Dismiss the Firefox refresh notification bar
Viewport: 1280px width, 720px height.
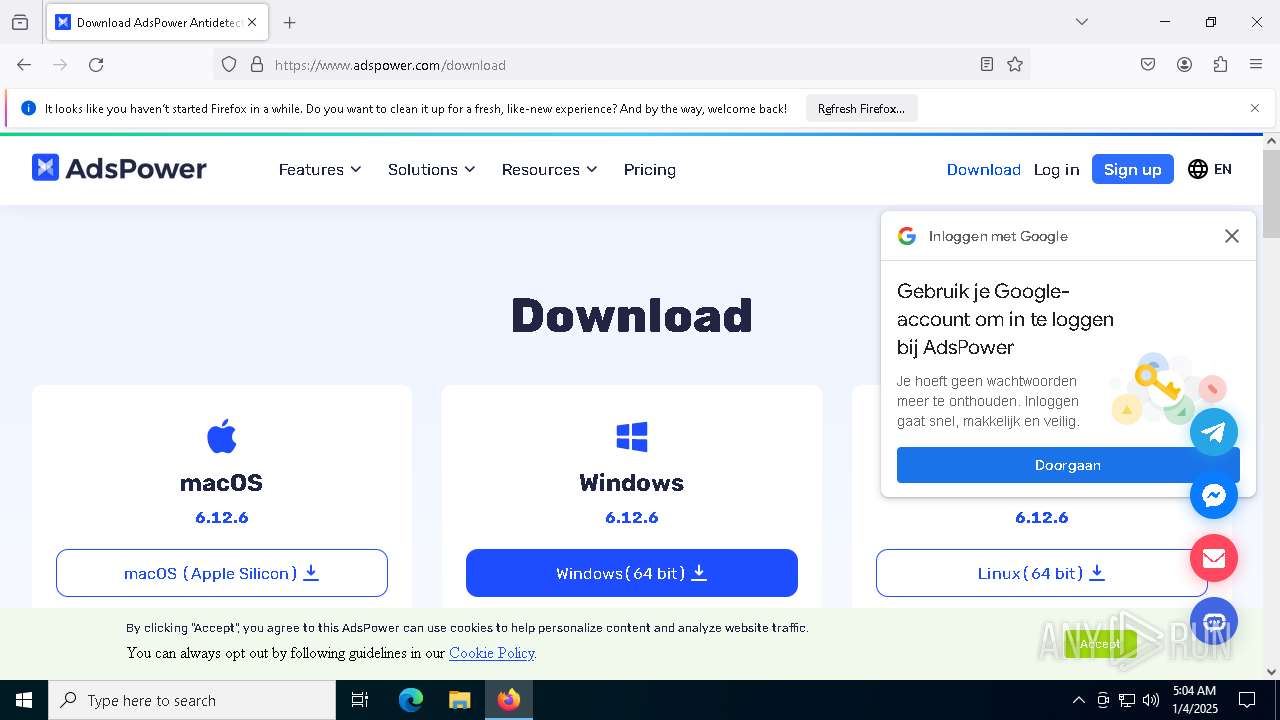(1255, 108)
